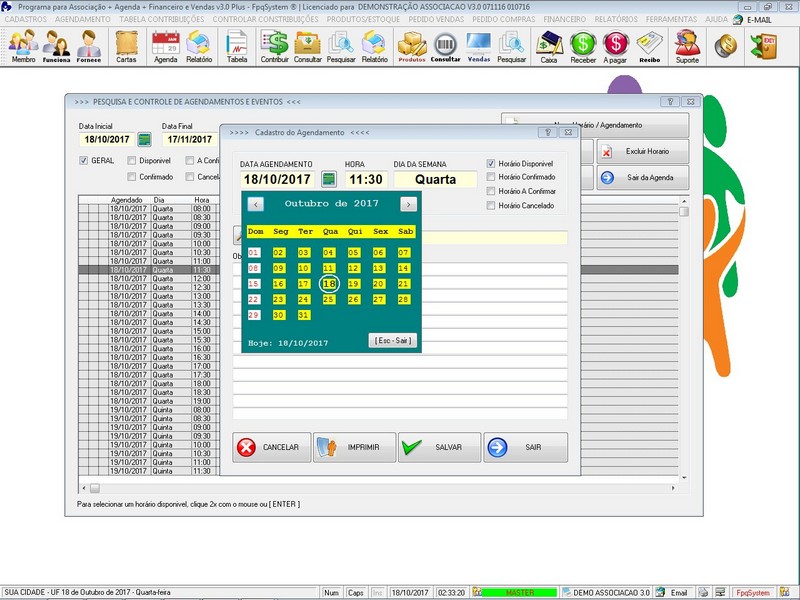Click the Pesquisar icon next to Vendas
This screenshot has height=600, width=800.
click(511, 46)
